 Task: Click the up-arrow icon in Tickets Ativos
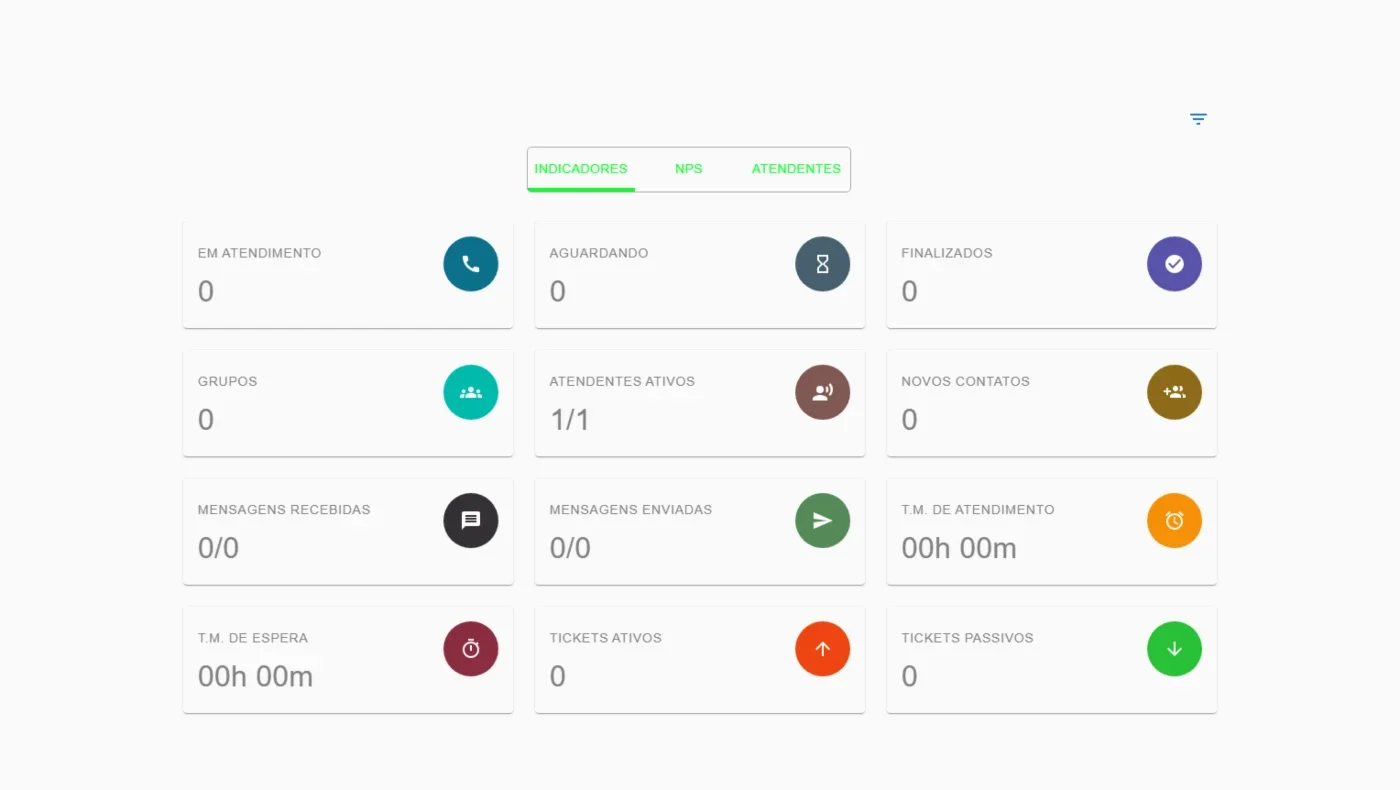pos(823,649)
